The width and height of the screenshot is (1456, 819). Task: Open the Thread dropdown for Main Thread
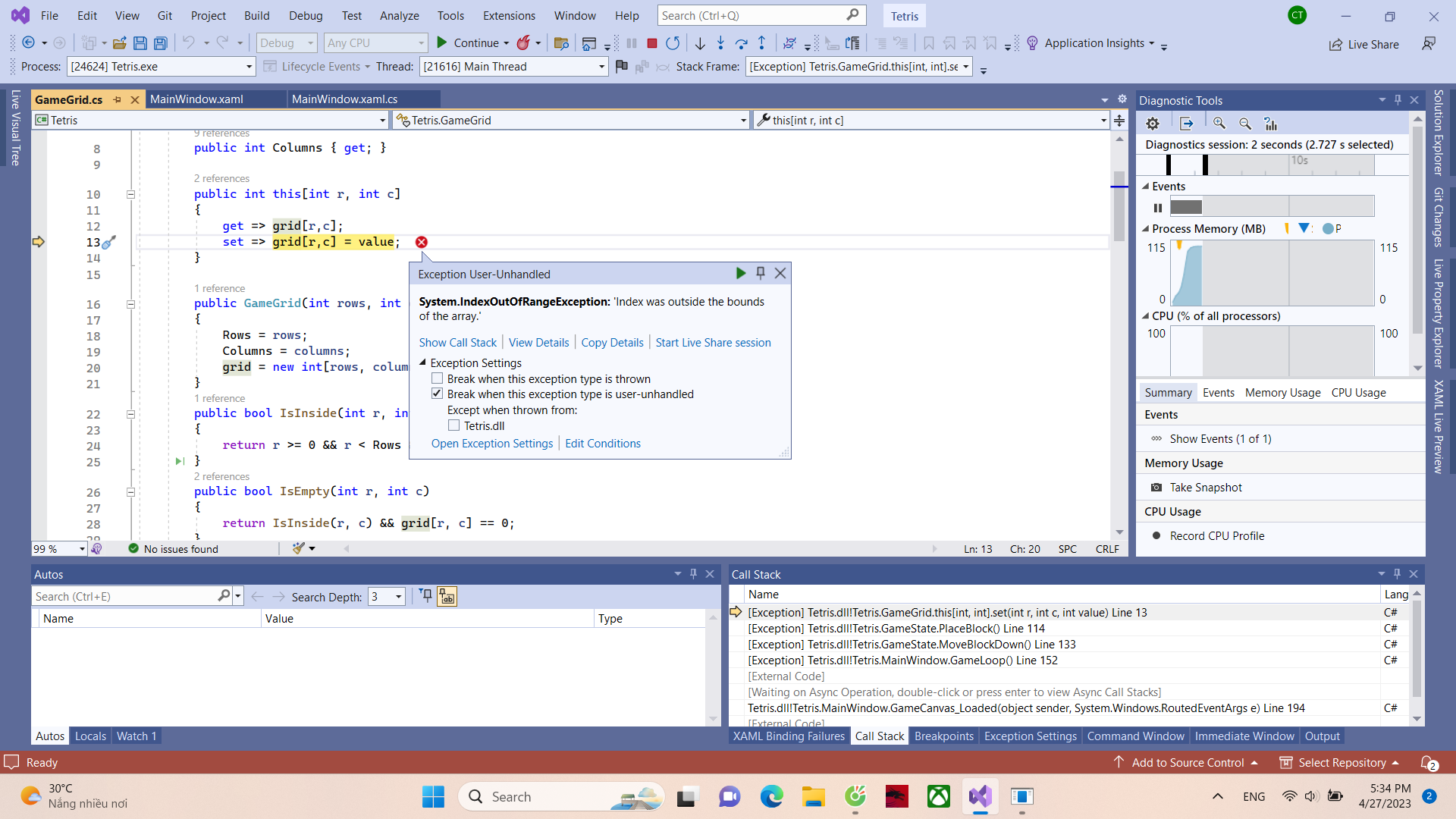(x=601, y=67)
